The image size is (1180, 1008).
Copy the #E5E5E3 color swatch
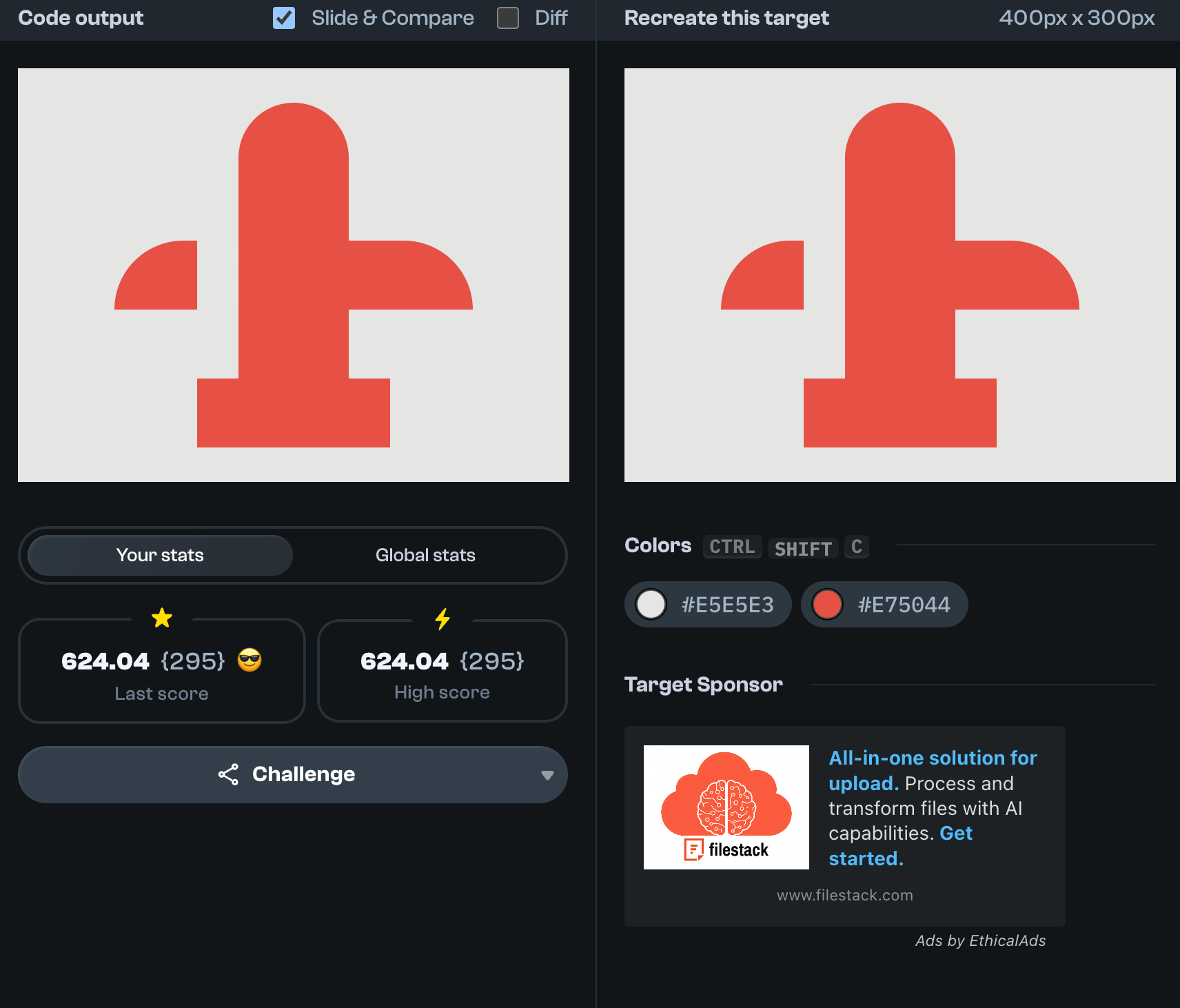click(x=708, y=605)
